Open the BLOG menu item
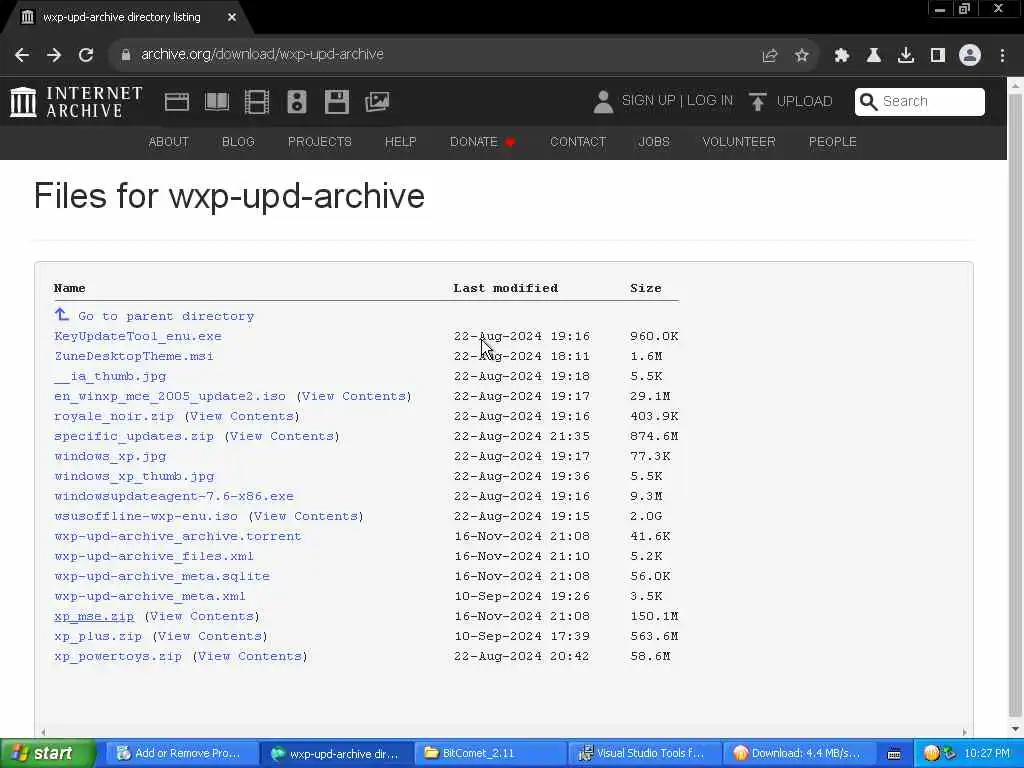Image resolution: width=1024 pixels, height=768 pixels. [x=238, y=142]
